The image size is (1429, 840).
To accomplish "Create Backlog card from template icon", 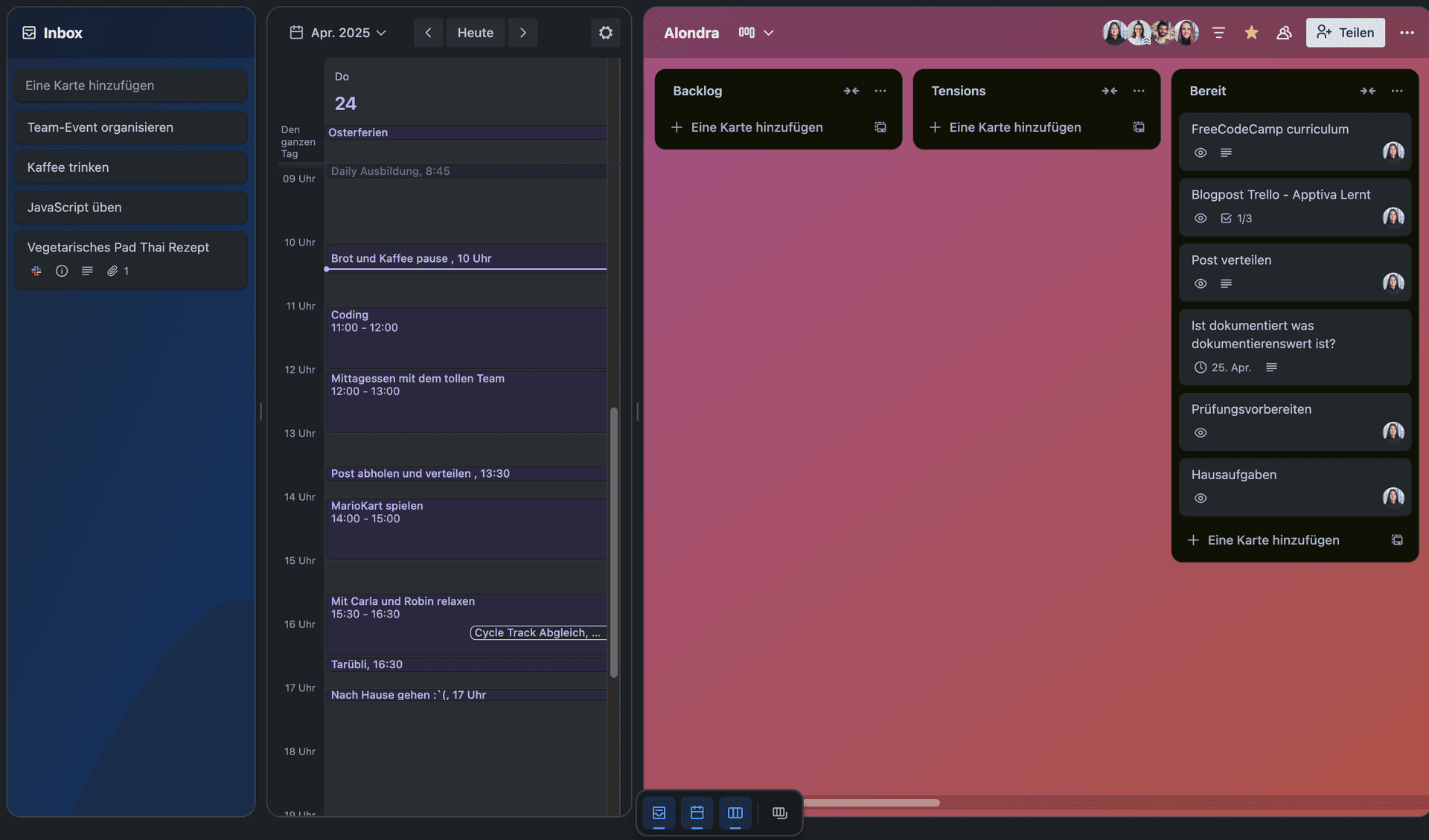I will click(880, 127).
